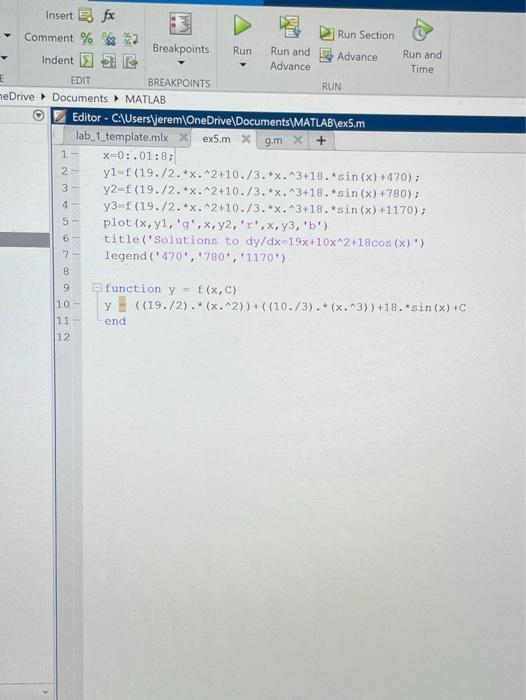526x700 pixels.
Task: Click the Advance button
Action: [349, 56]
